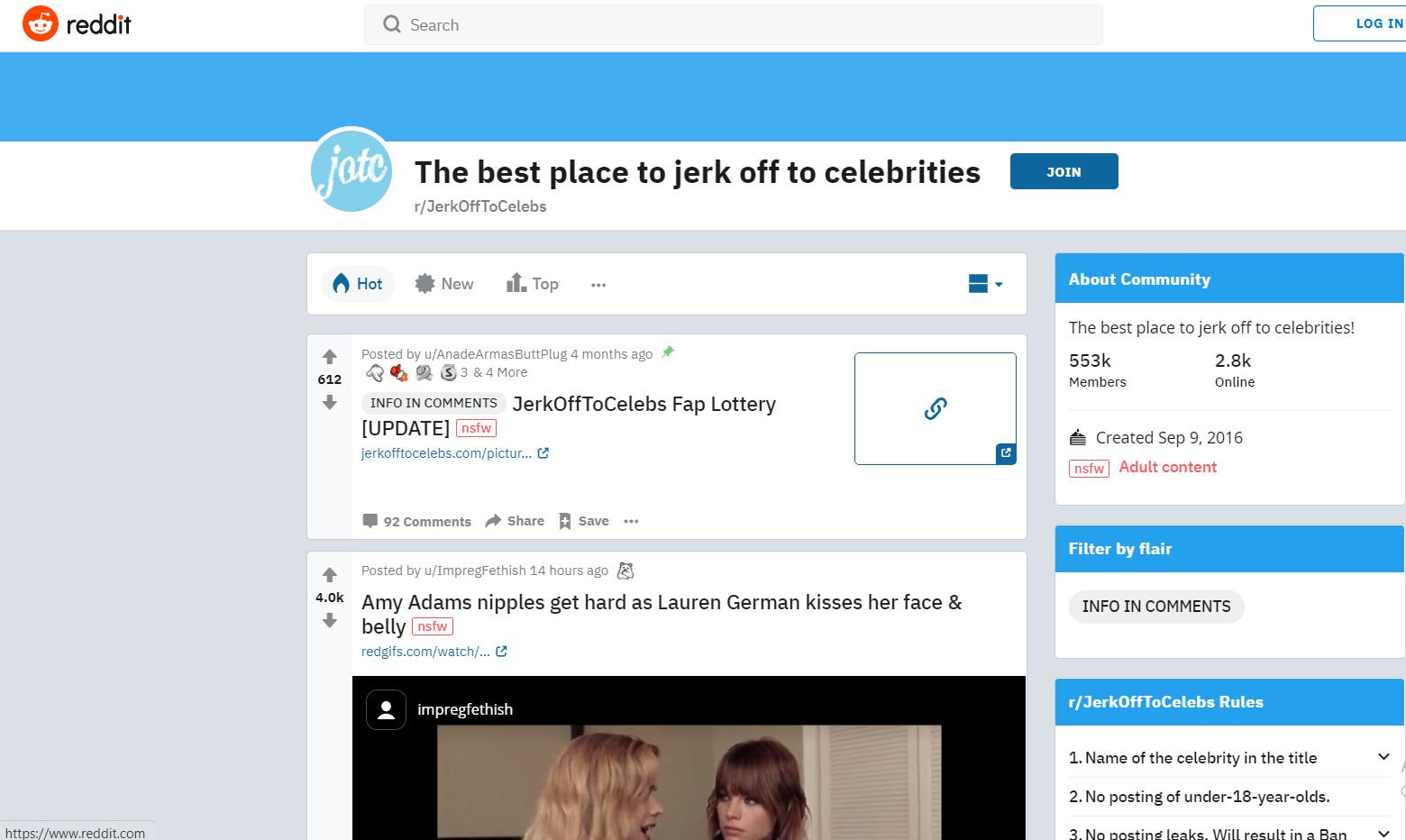Downvote the Fap Lottery post

(330, 403)
